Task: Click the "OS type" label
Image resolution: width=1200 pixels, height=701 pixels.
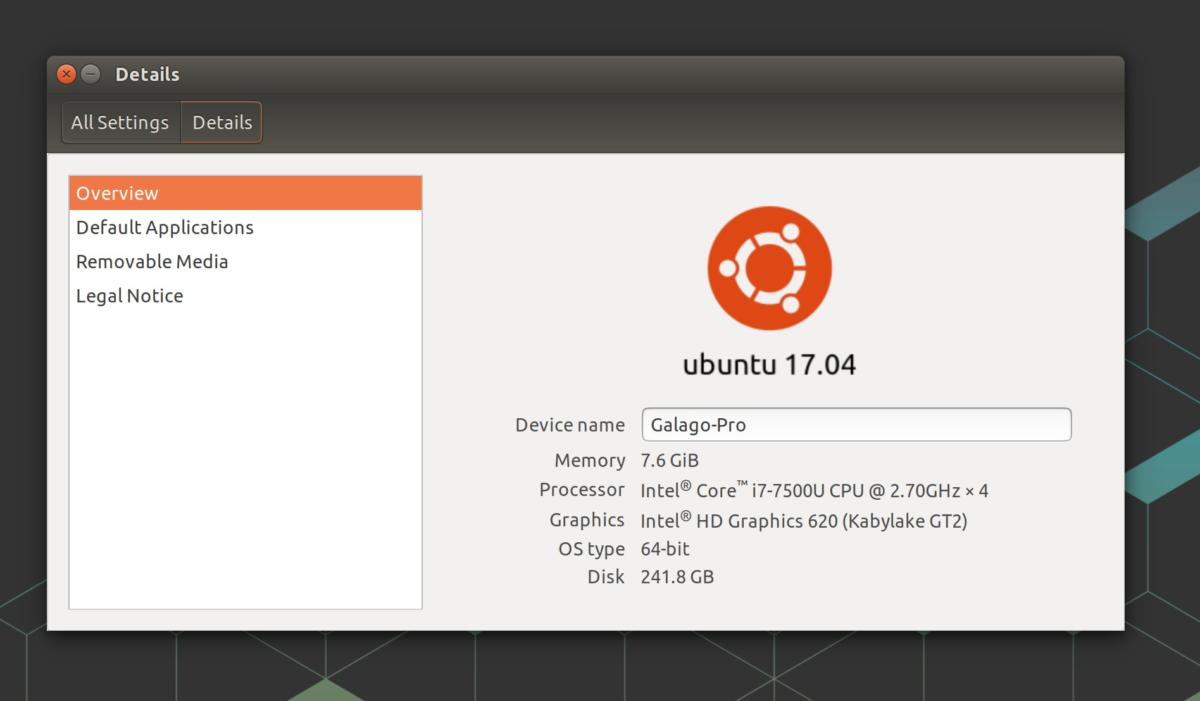Action: (592, 549)
